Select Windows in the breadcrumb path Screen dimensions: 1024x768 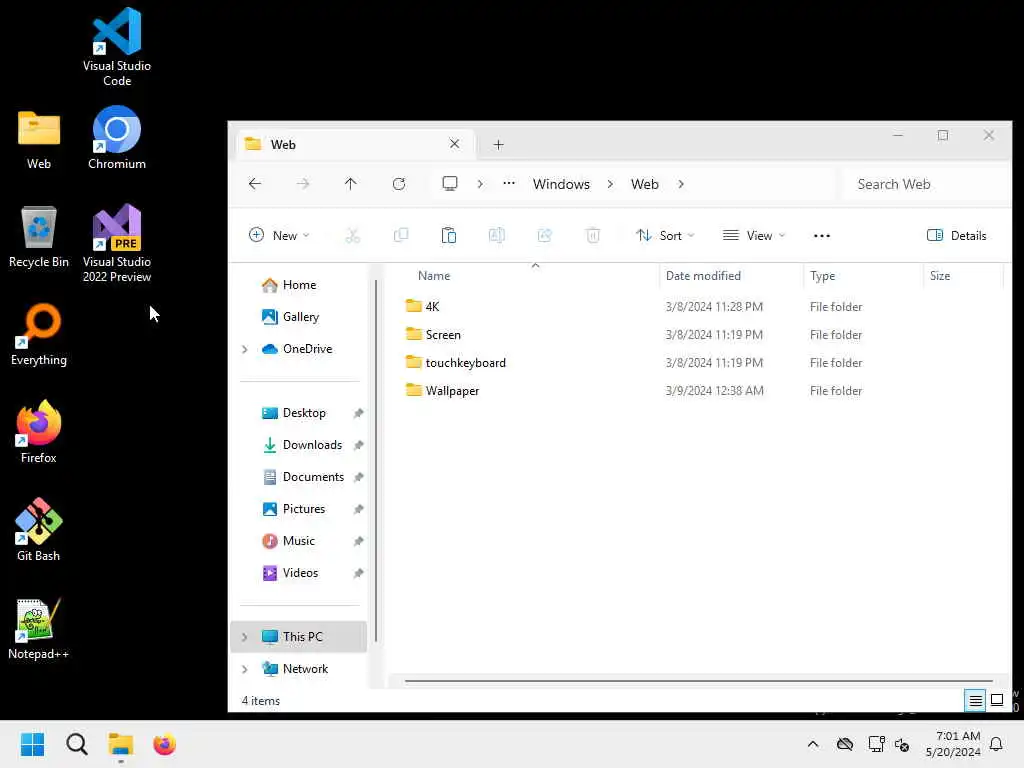click(x=561, y=184)
